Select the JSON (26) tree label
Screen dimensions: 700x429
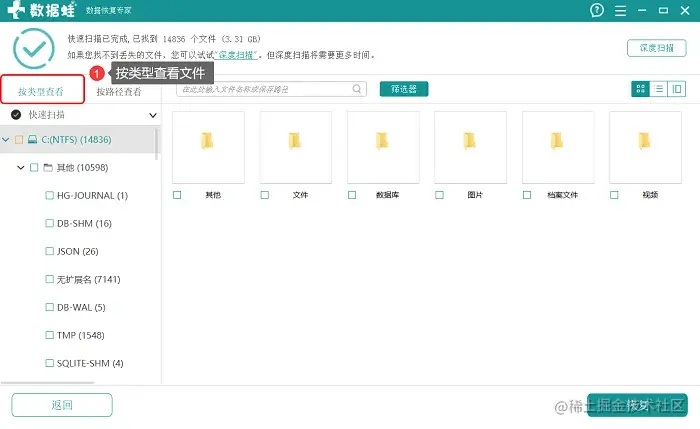pyautogui.click(x=78, y=251)
